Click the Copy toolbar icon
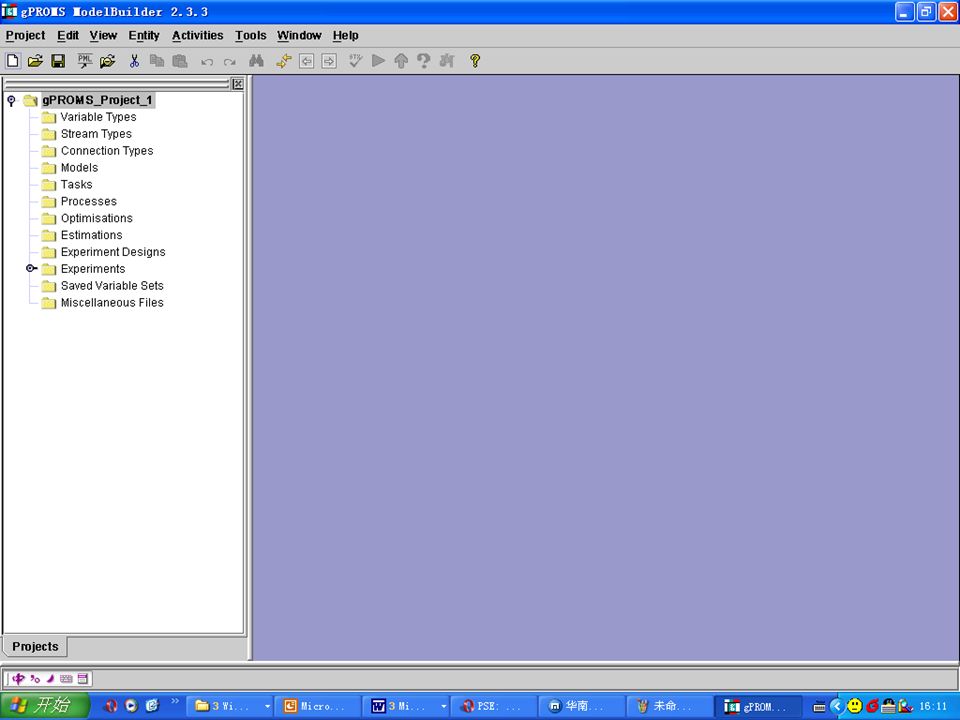This screenshot has height=720, width=960. click(157, 61)
